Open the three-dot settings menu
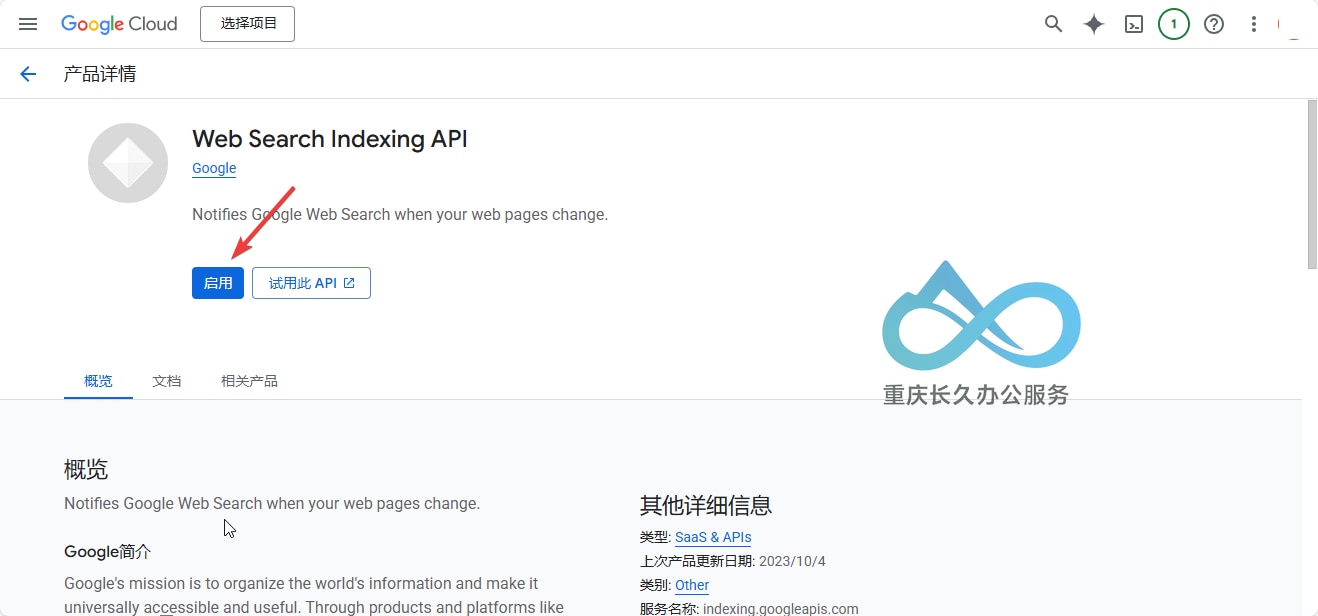This screenshot has height=616, width=1318. [x=1254, y=24]
